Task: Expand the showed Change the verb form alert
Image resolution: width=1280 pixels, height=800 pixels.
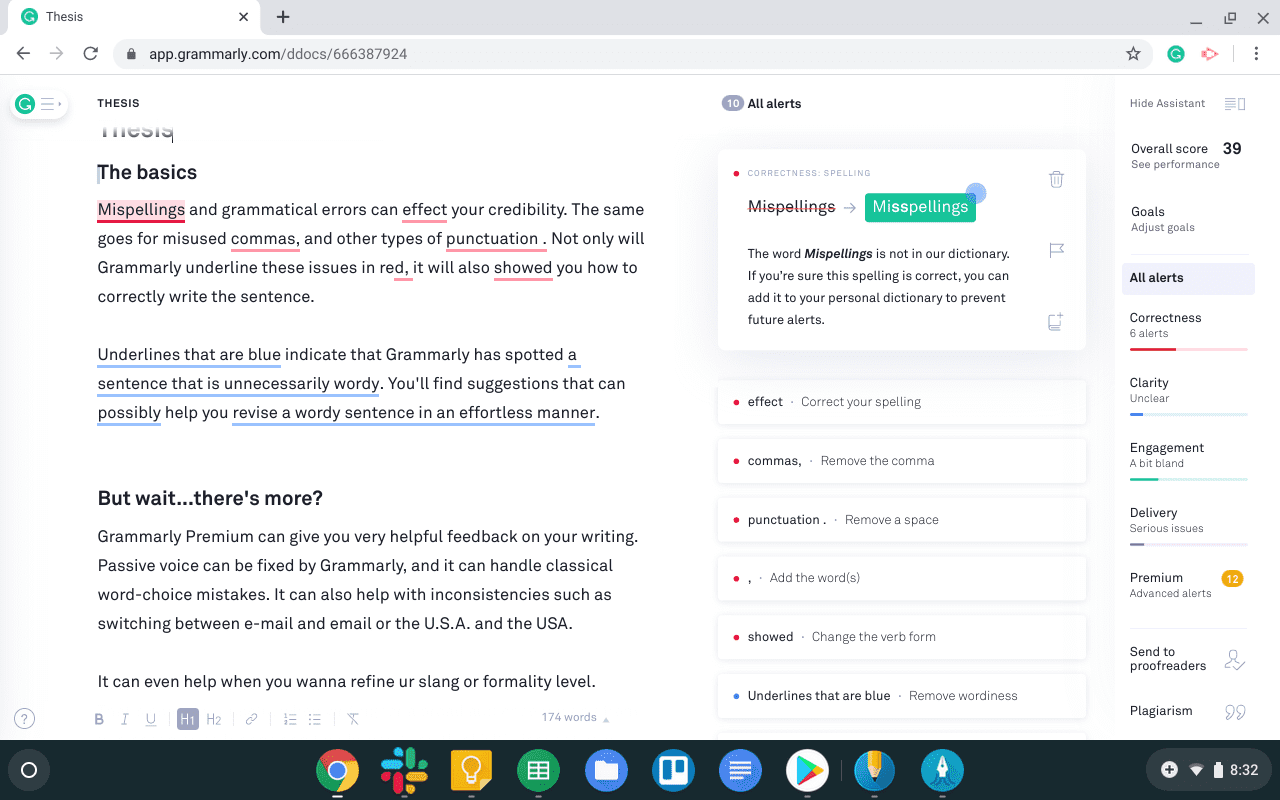Action: (901, 637)
